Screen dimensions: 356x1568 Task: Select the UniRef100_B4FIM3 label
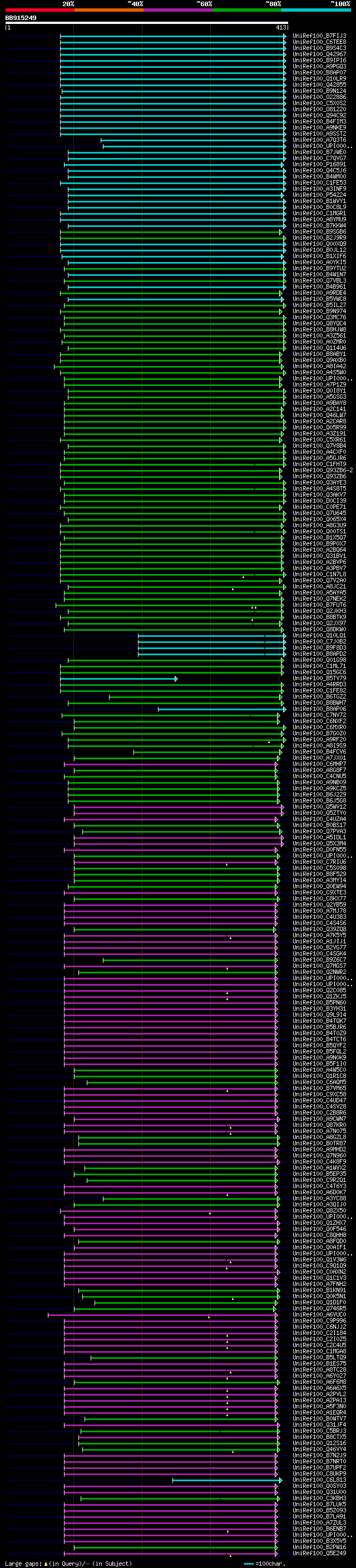(319, 122)
